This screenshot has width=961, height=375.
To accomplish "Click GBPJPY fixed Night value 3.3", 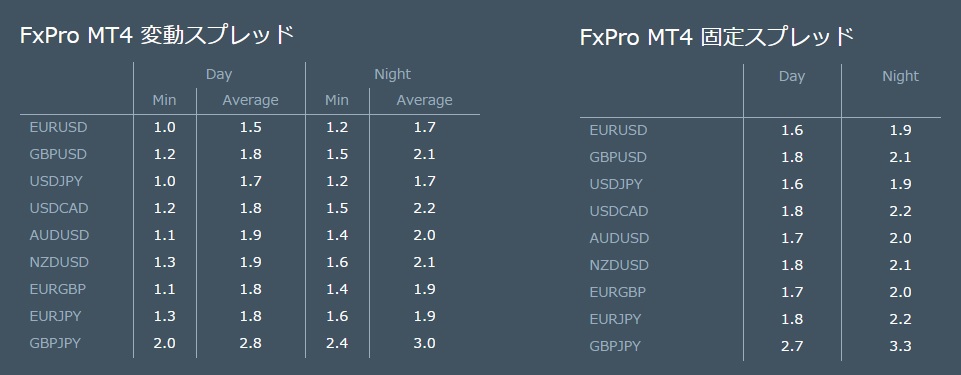I will [900, 346].
